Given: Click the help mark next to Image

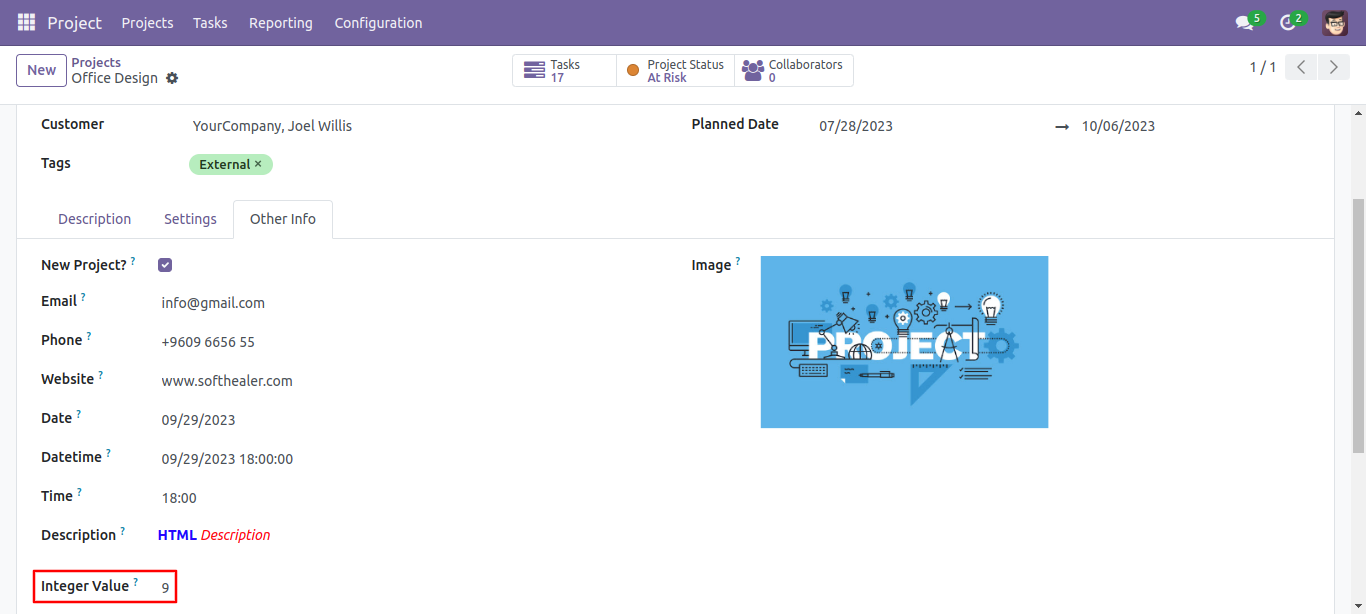Looking at the screenshot, I should coord(738,261).
